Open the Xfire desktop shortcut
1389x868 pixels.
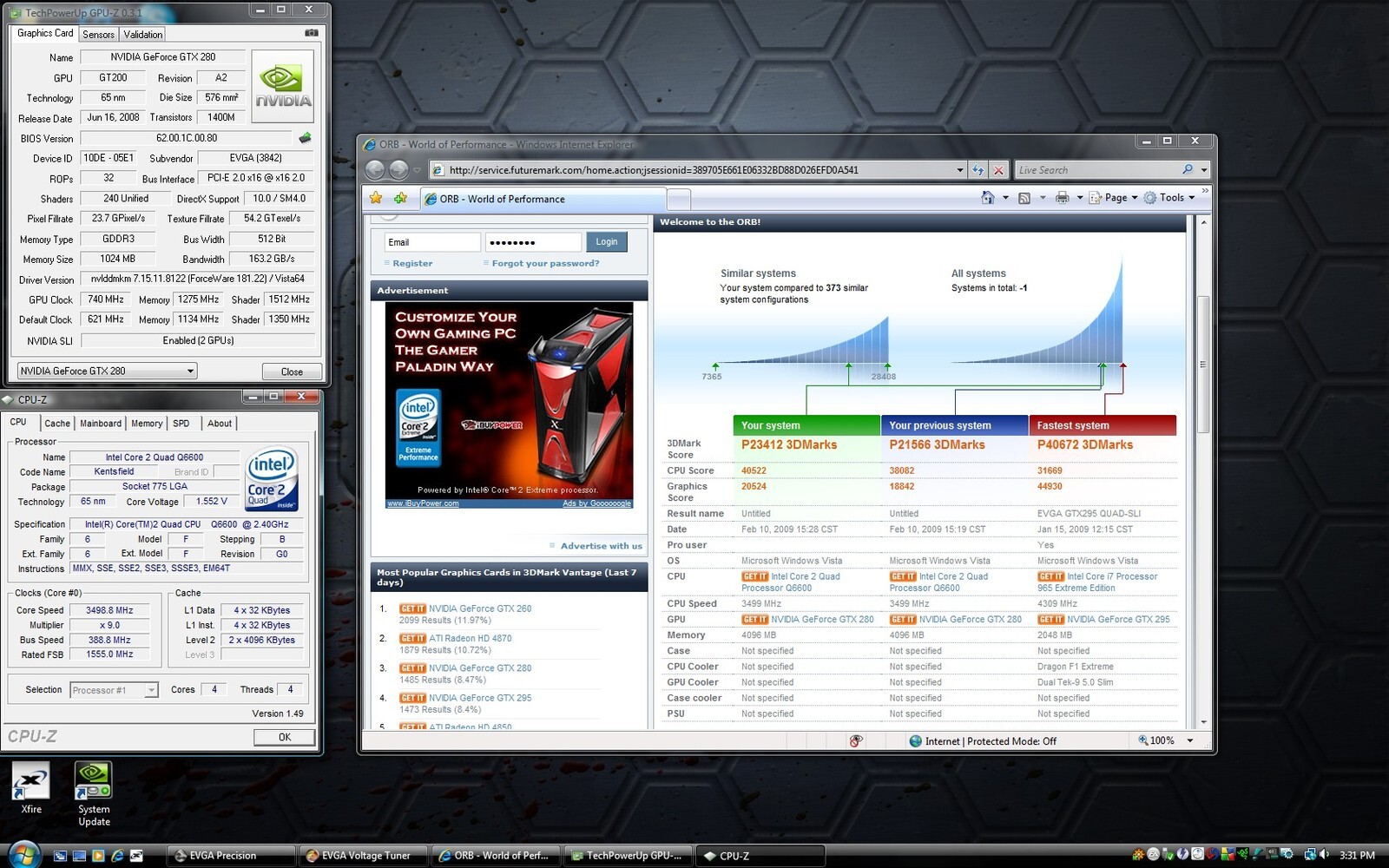pyautogui.click(x=31, y=788)
